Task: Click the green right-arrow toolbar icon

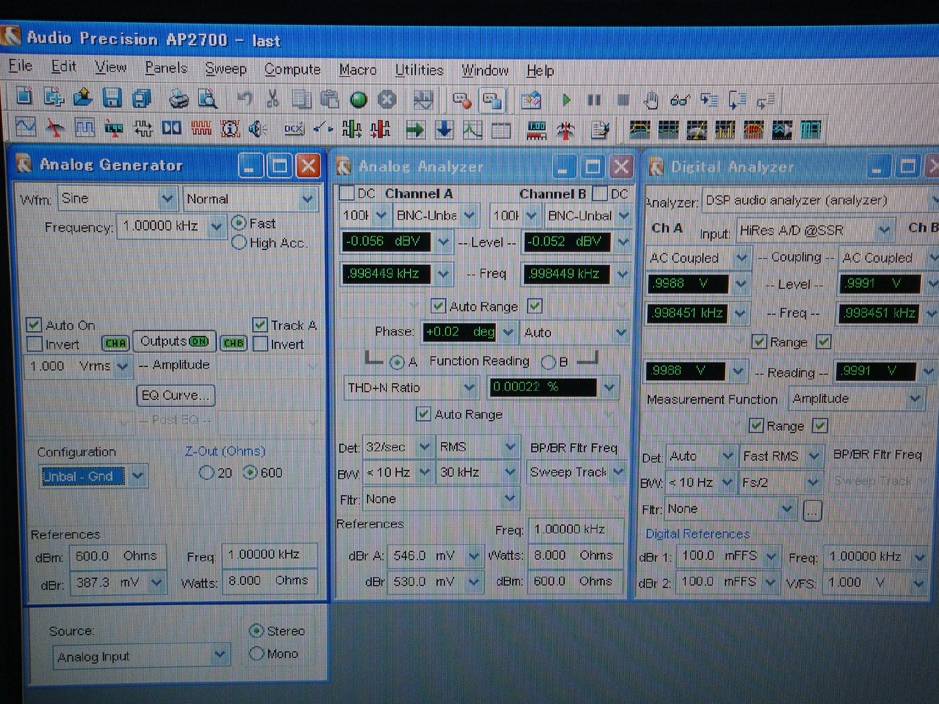Action: (x=414, y=129)
